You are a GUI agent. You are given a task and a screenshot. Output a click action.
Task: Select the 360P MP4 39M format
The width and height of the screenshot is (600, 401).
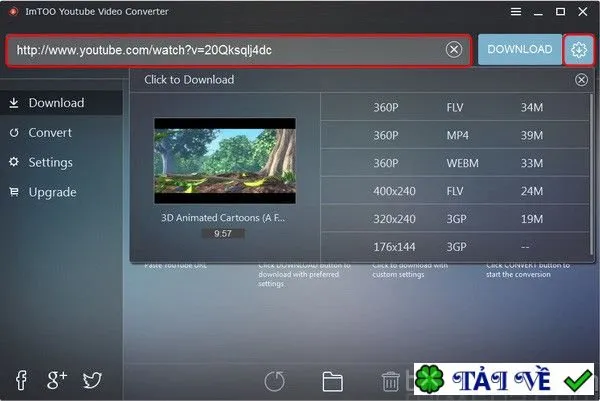pos(455,135)
